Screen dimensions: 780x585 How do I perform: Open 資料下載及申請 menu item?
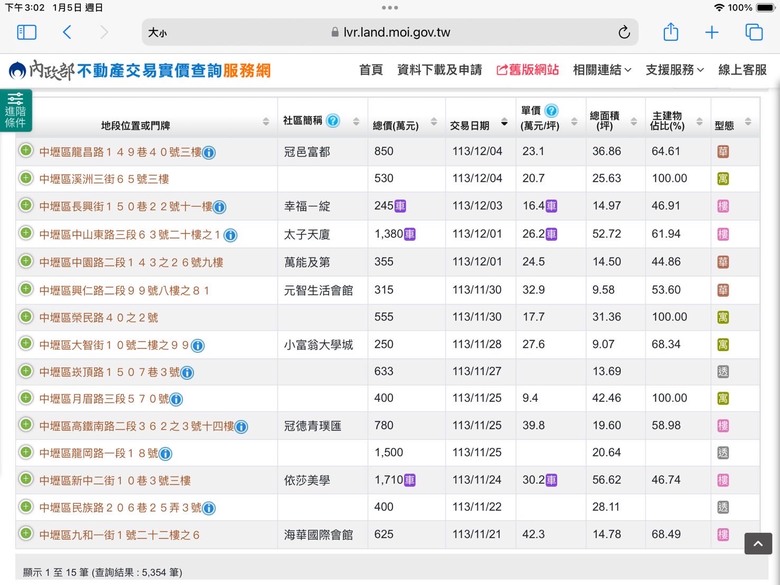pos(439,70)
